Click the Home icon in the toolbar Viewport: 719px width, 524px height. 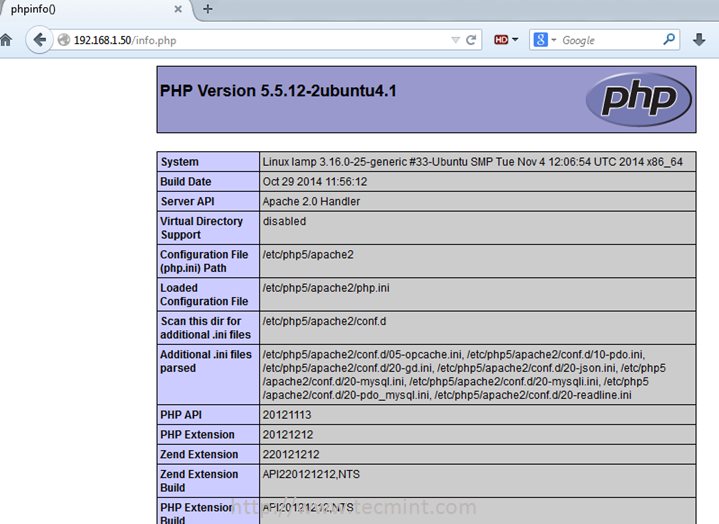pyautogui.click(x=6, y=40)
